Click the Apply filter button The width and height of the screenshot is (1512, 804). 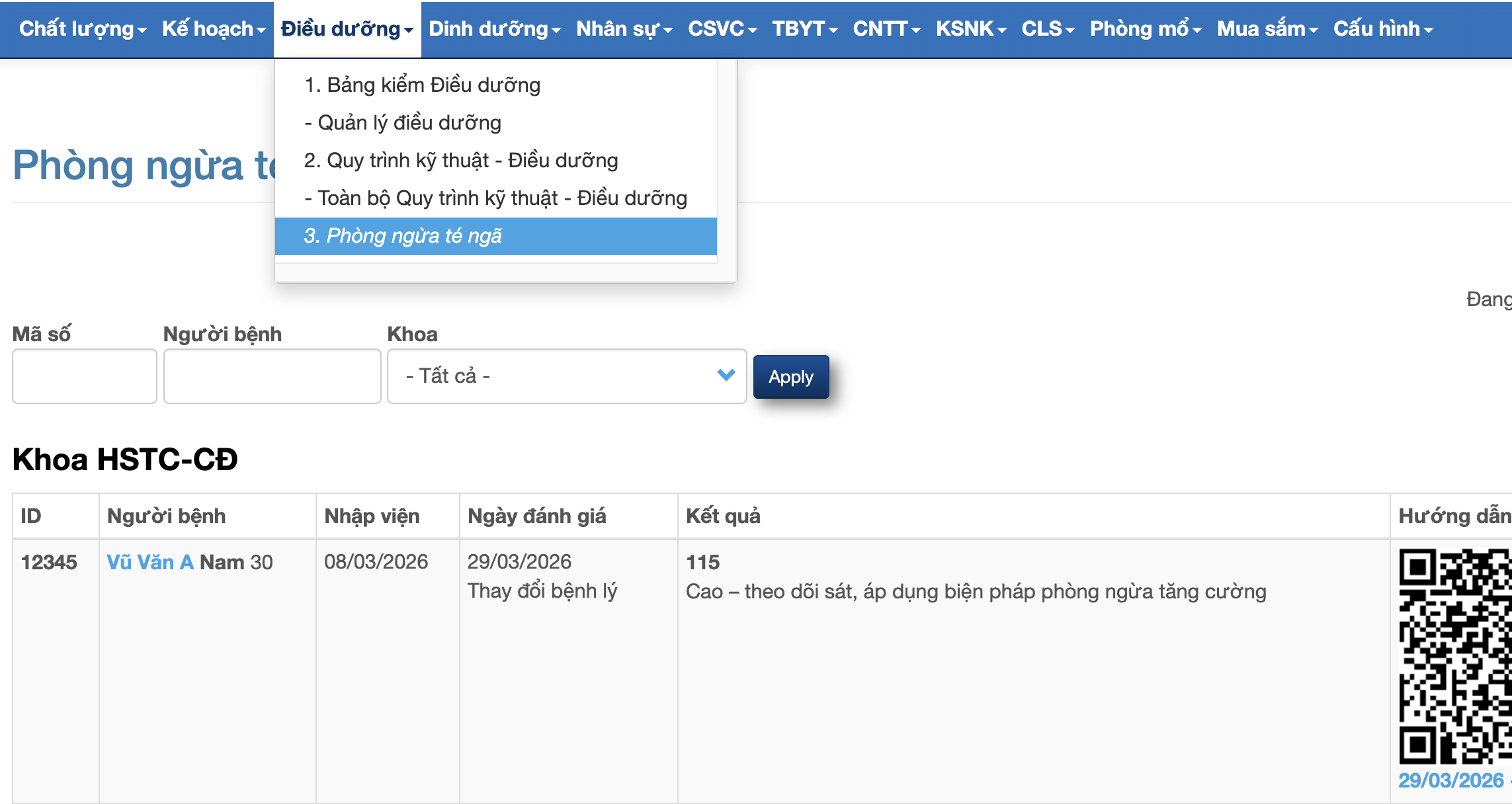point(790,377)
